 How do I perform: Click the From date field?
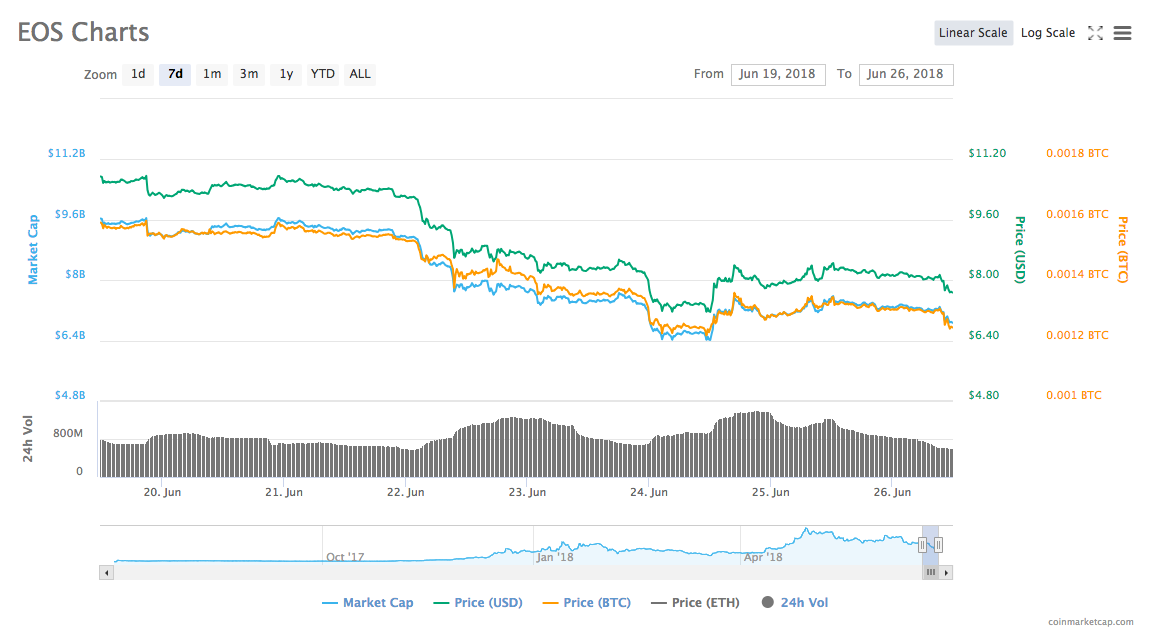pyautogui.click(x=778, y=74)
